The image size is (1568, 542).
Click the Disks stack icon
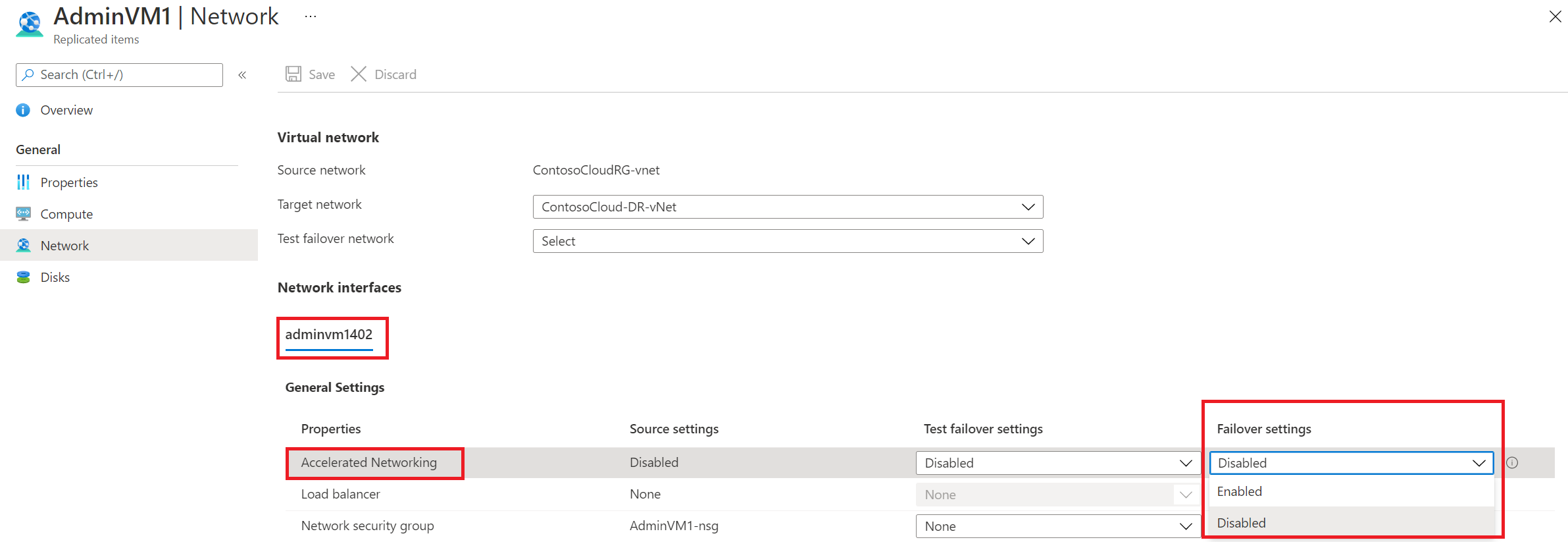[x=23, y=277]
